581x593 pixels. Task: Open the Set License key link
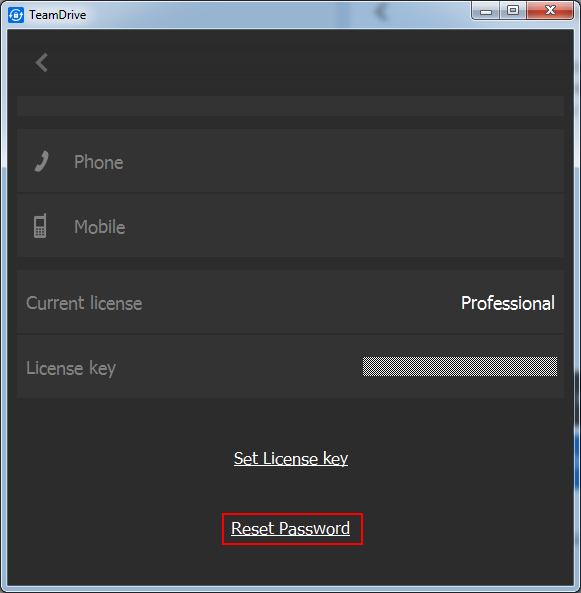pyautogui.click(x=290, y=459)
